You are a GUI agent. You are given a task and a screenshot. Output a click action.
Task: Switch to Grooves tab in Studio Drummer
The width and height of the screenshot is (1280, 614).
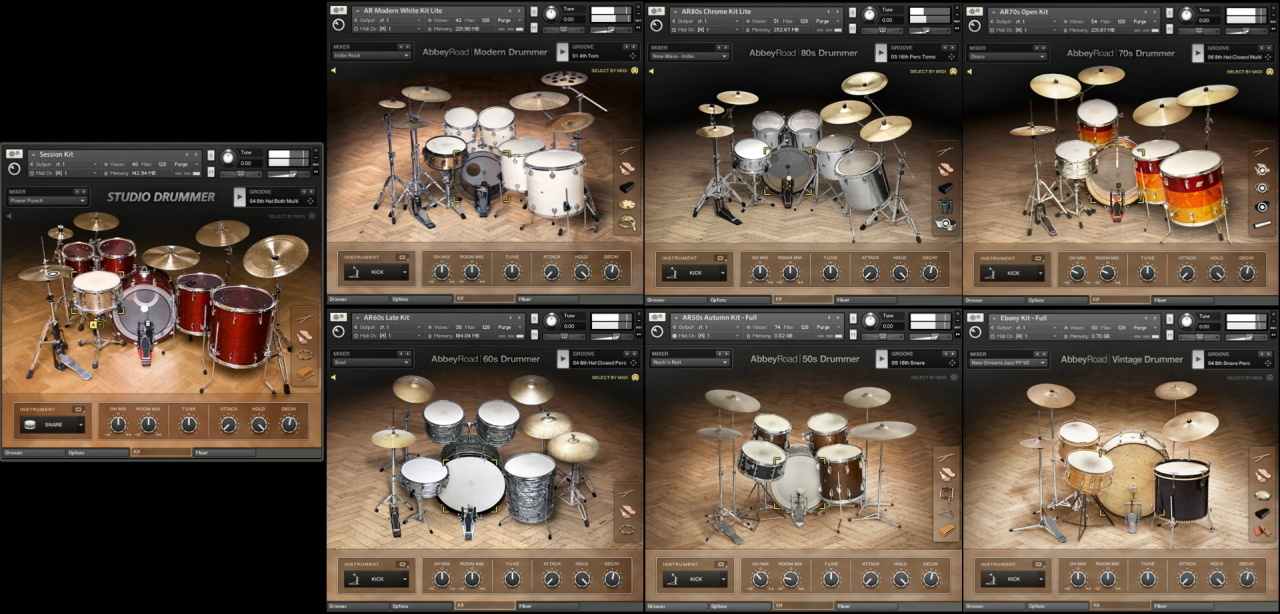pos(34,453)
